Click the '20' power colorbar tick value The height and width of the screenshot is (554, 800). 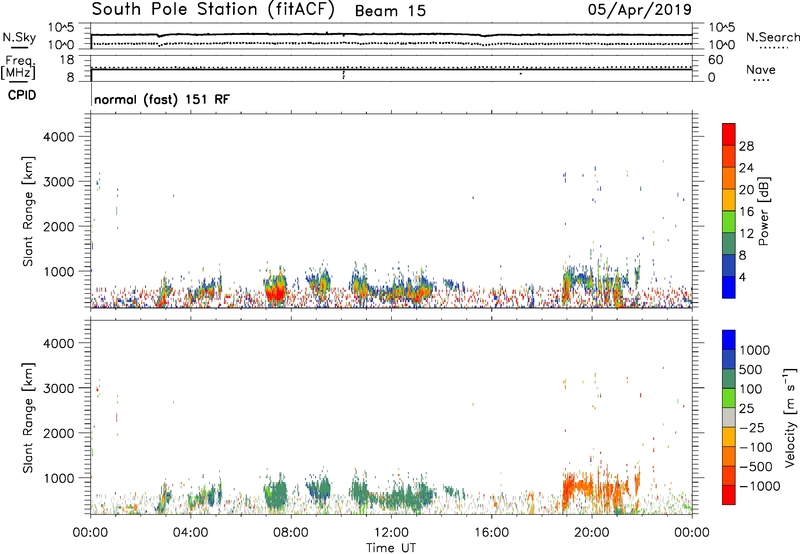(746, 190)
